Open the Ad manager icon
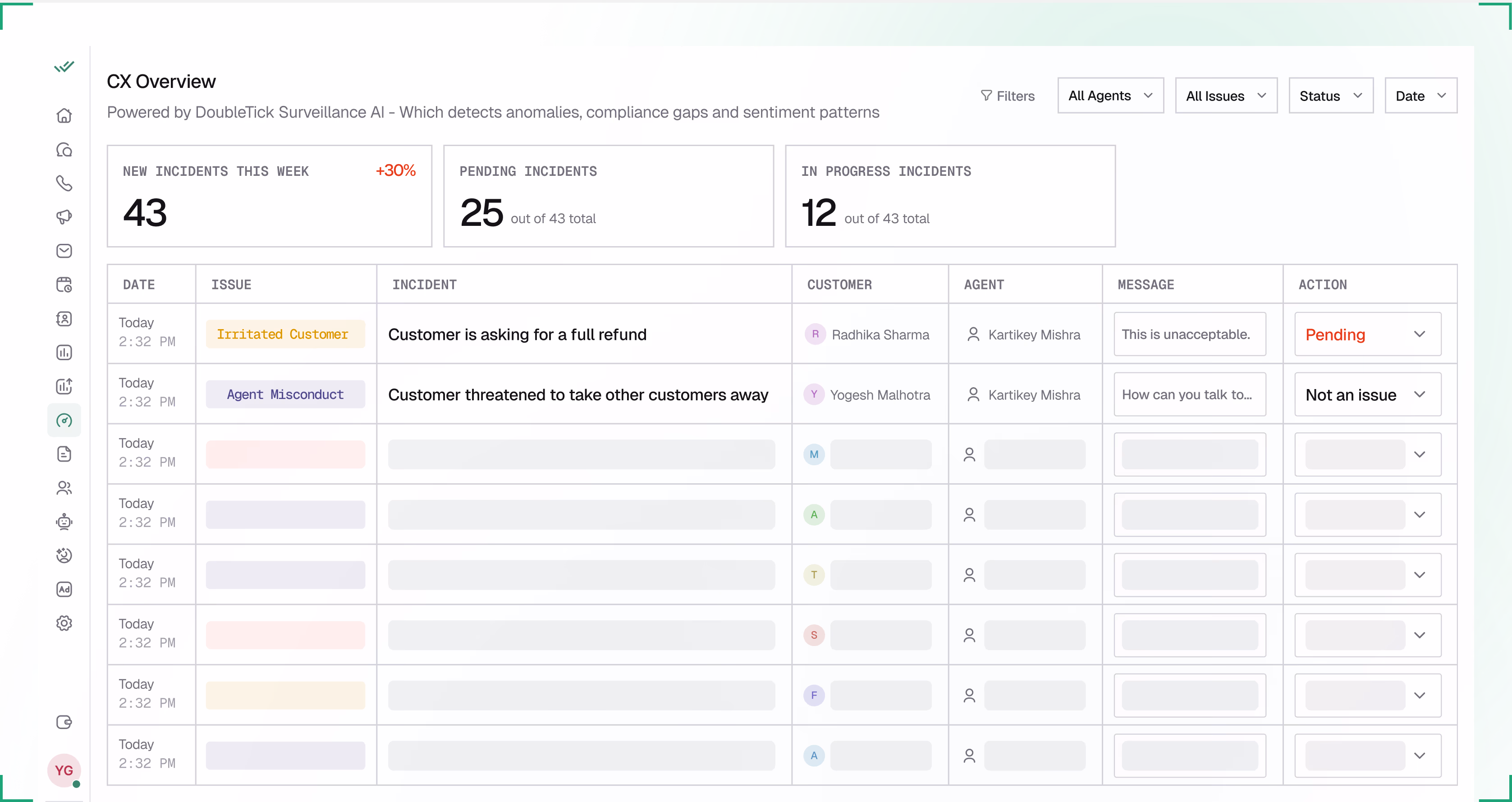The image size is (1512, 802). pos(64,590)
